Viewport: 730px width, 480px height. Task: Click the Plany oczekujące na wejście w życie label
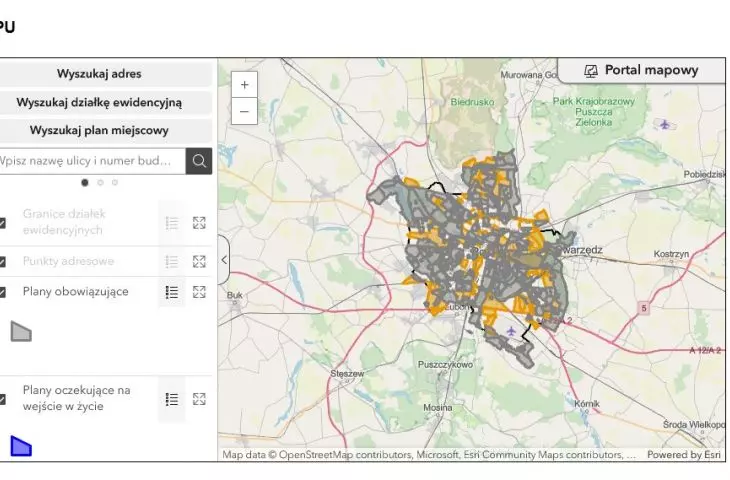(77, 399)
